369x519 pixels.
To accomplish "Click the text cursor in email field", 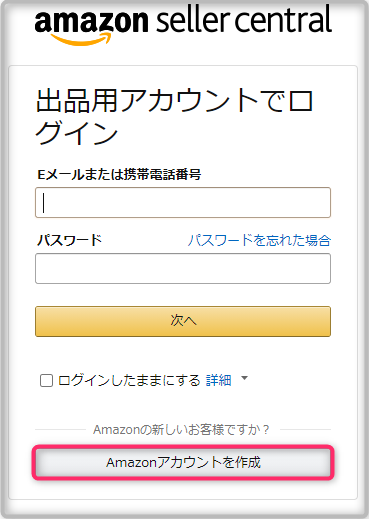I will point(44,203).
